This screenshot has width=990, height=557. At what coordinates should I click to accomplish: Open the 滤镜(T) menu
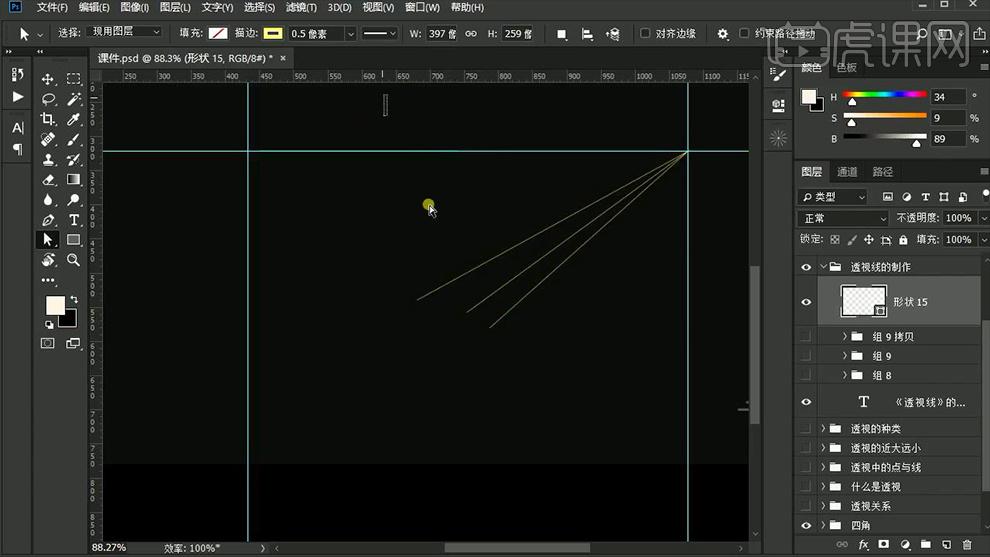pos(301,8)
